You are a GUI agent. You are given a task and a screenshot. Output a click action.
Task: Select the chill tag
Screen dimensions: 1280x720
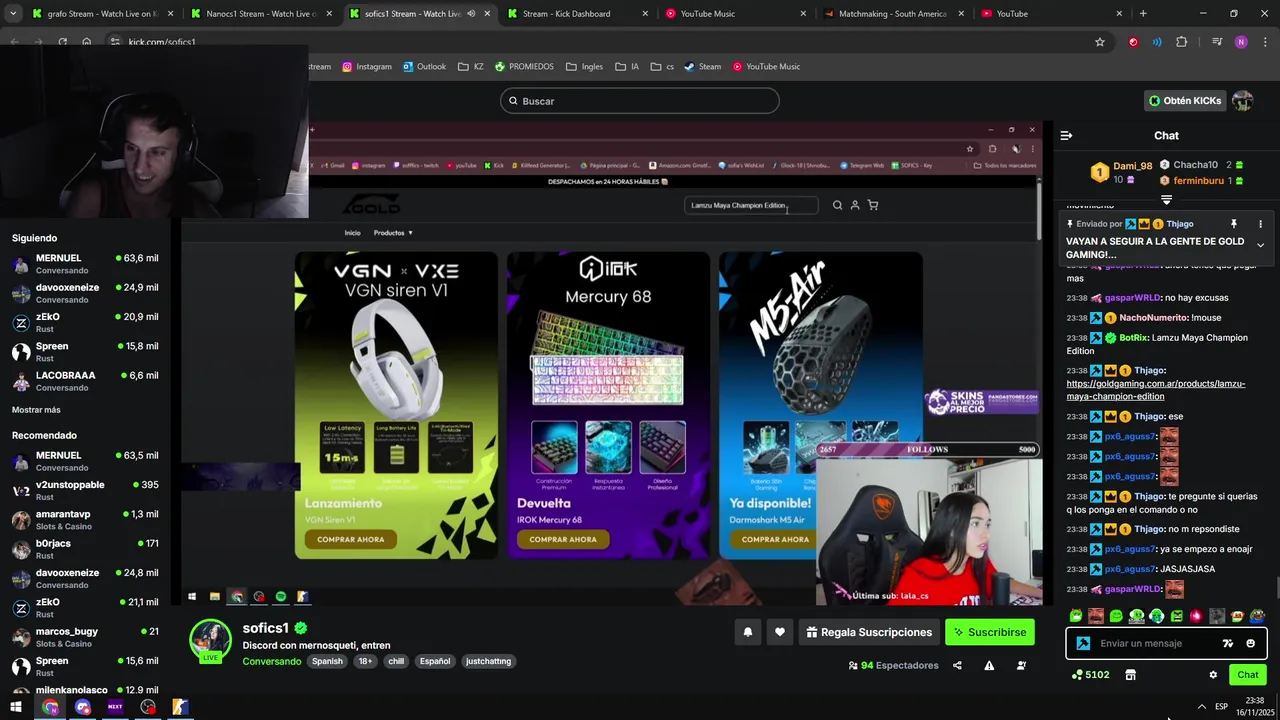[396, 661]
